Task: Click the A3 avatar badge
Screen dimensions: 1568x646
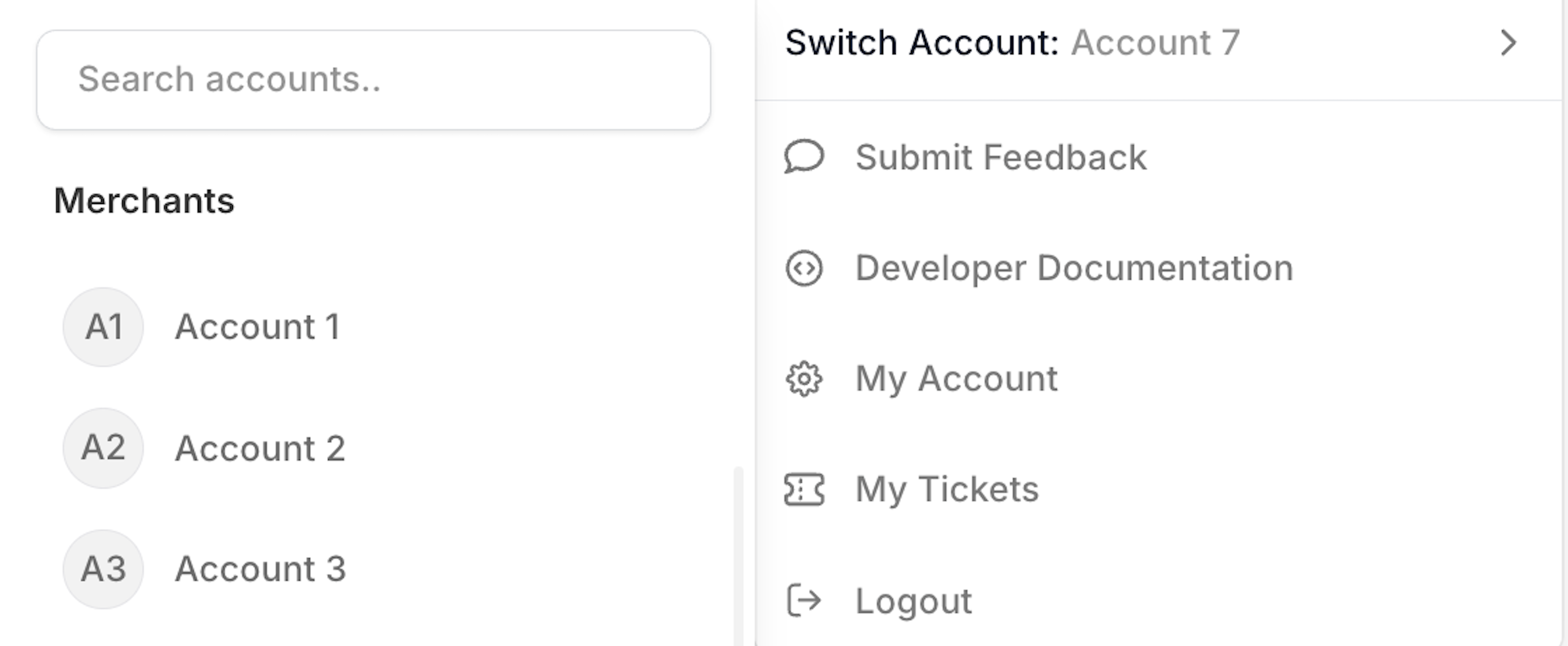Action: pos(103,570)
